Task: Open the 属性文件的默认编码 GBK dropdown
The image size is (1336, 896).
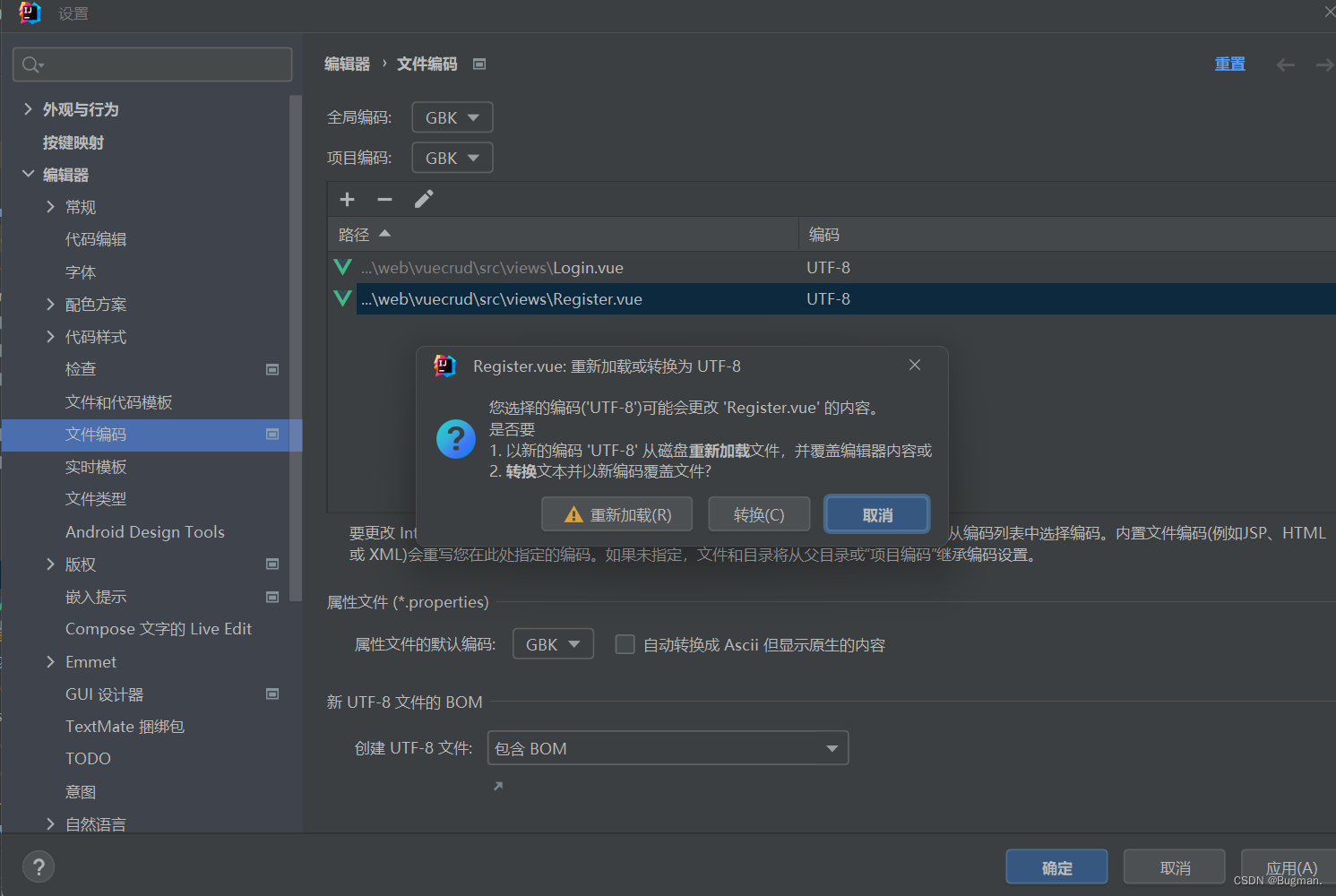Action: click(553, 644)
